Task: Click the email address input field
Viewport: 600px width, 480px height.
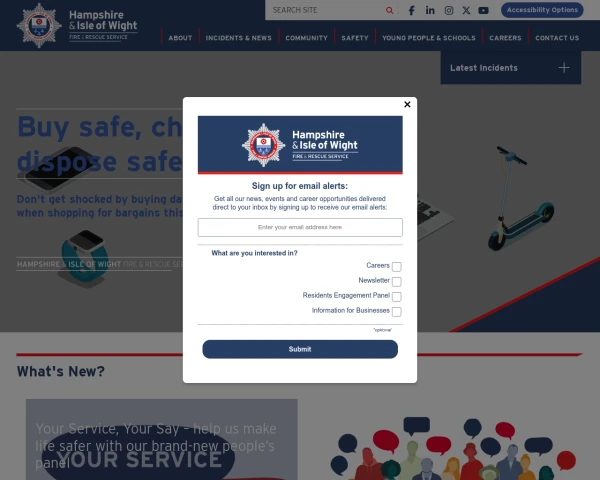Action: 300,227
